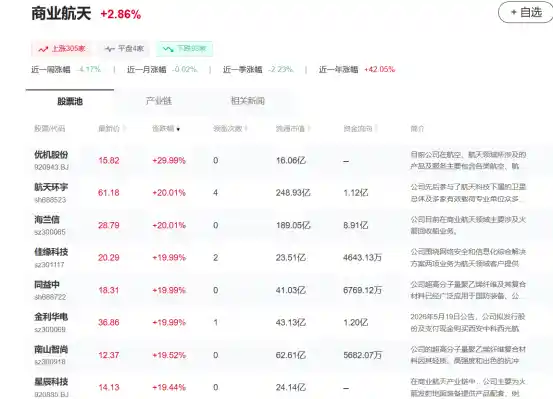Sort by 流通市值 column header
This screenshot has width=554, height=400.
point(293,129)
